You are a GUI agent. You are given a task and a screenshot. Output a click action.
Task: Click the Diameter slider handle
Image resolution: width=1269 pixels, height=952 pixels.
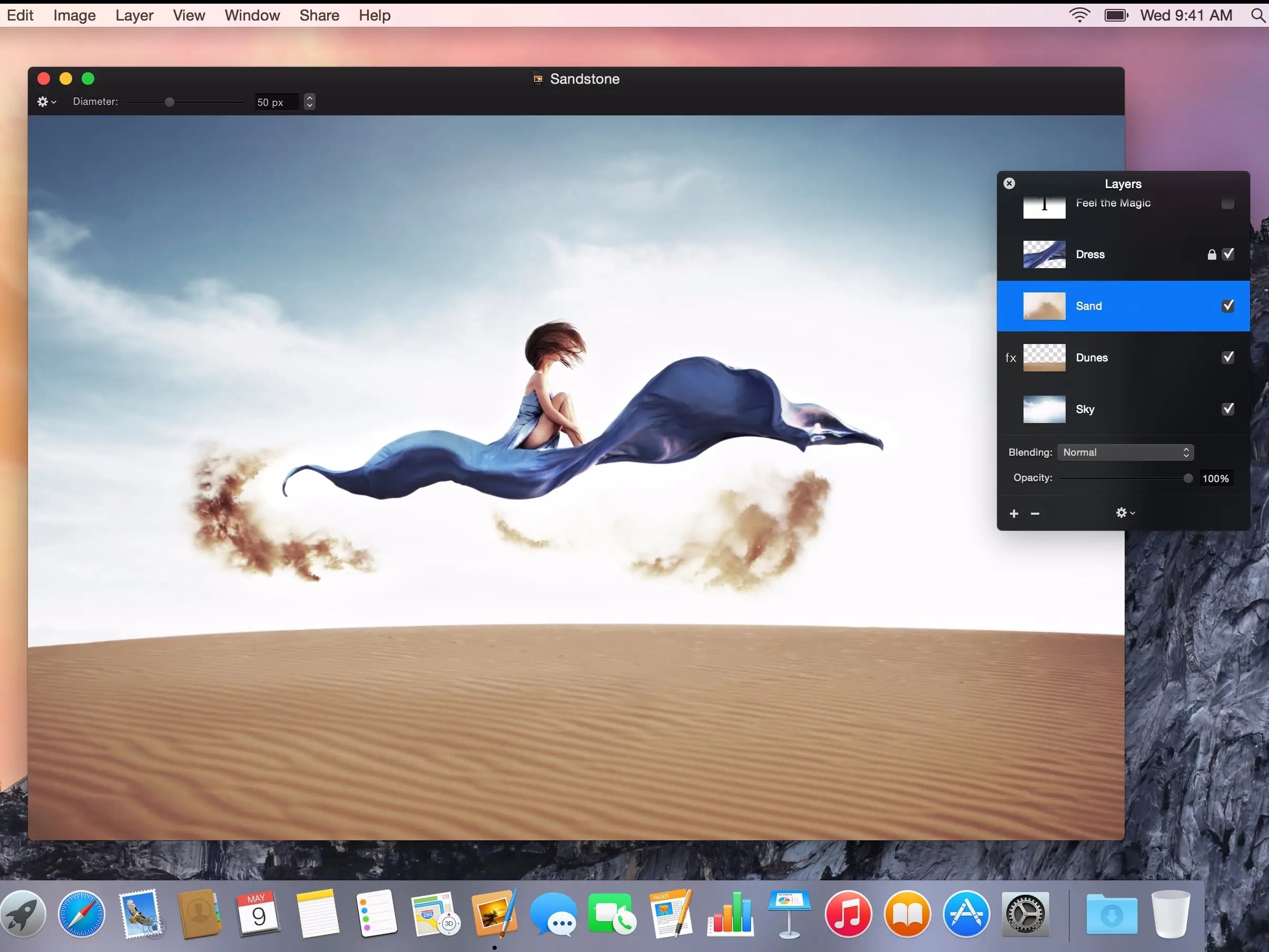point(169,102)
